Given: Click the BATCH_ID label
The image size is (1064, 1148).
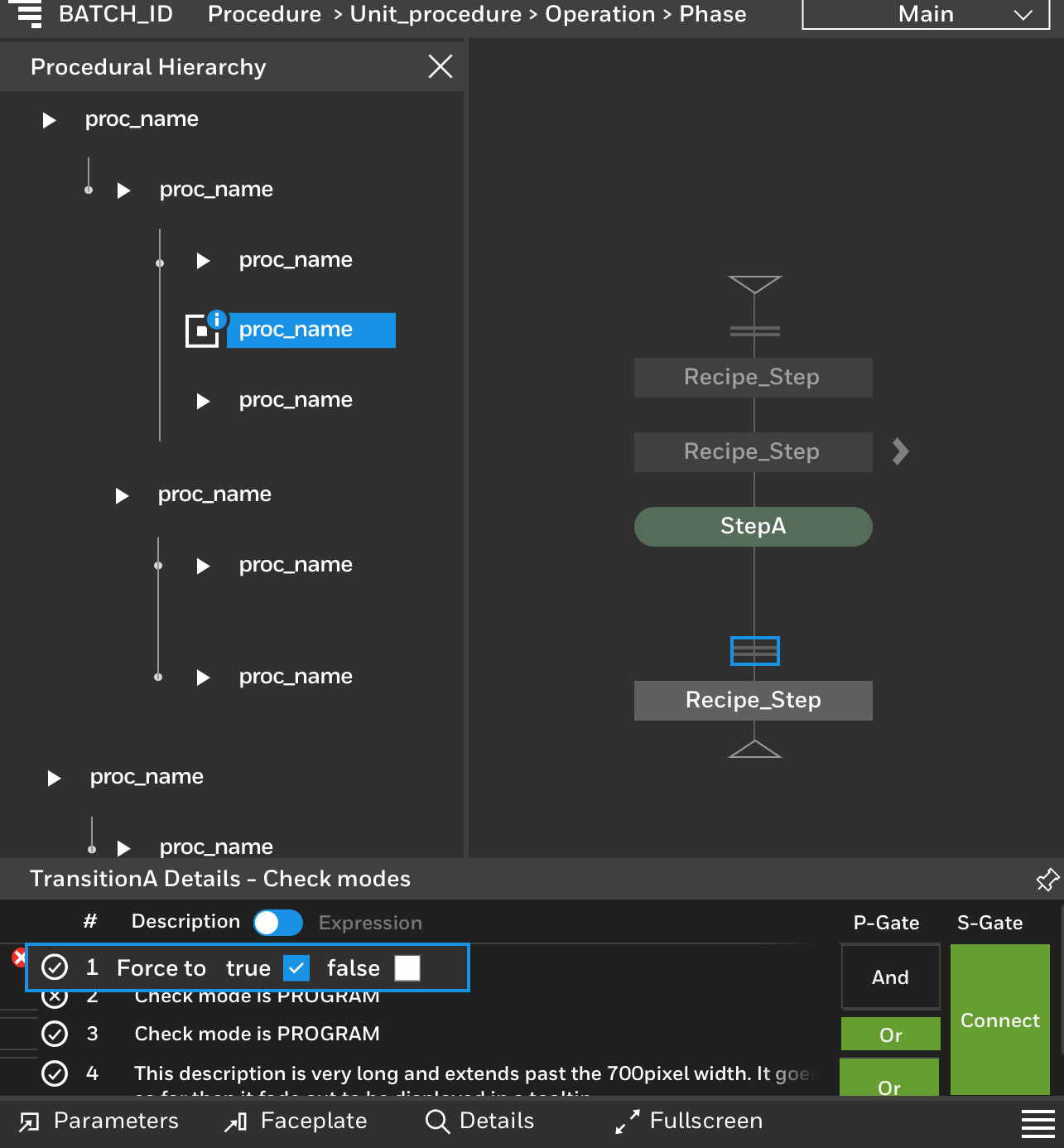Looking at the screenshot, I should pos(116,14).
